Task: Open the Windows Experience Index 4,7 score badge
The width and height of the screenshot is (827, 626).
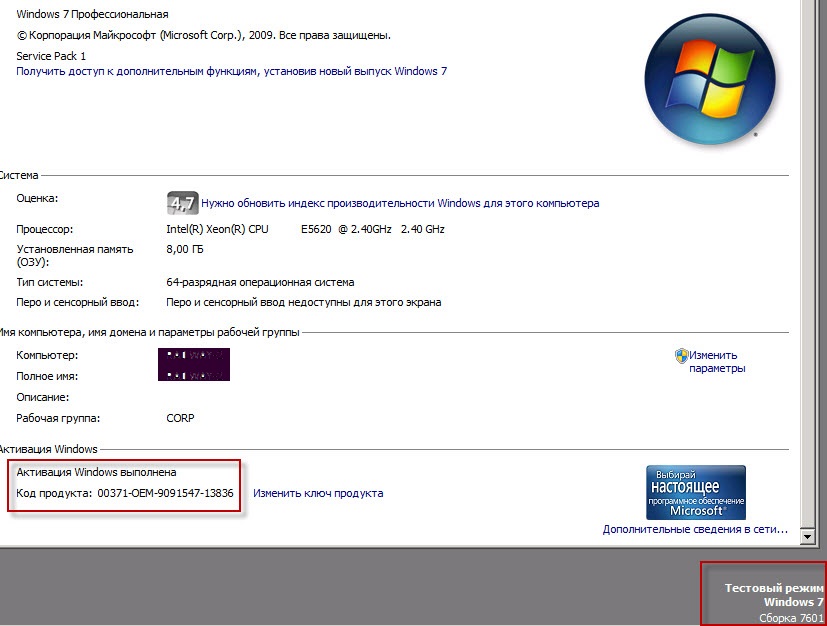Action: (182, 203)
